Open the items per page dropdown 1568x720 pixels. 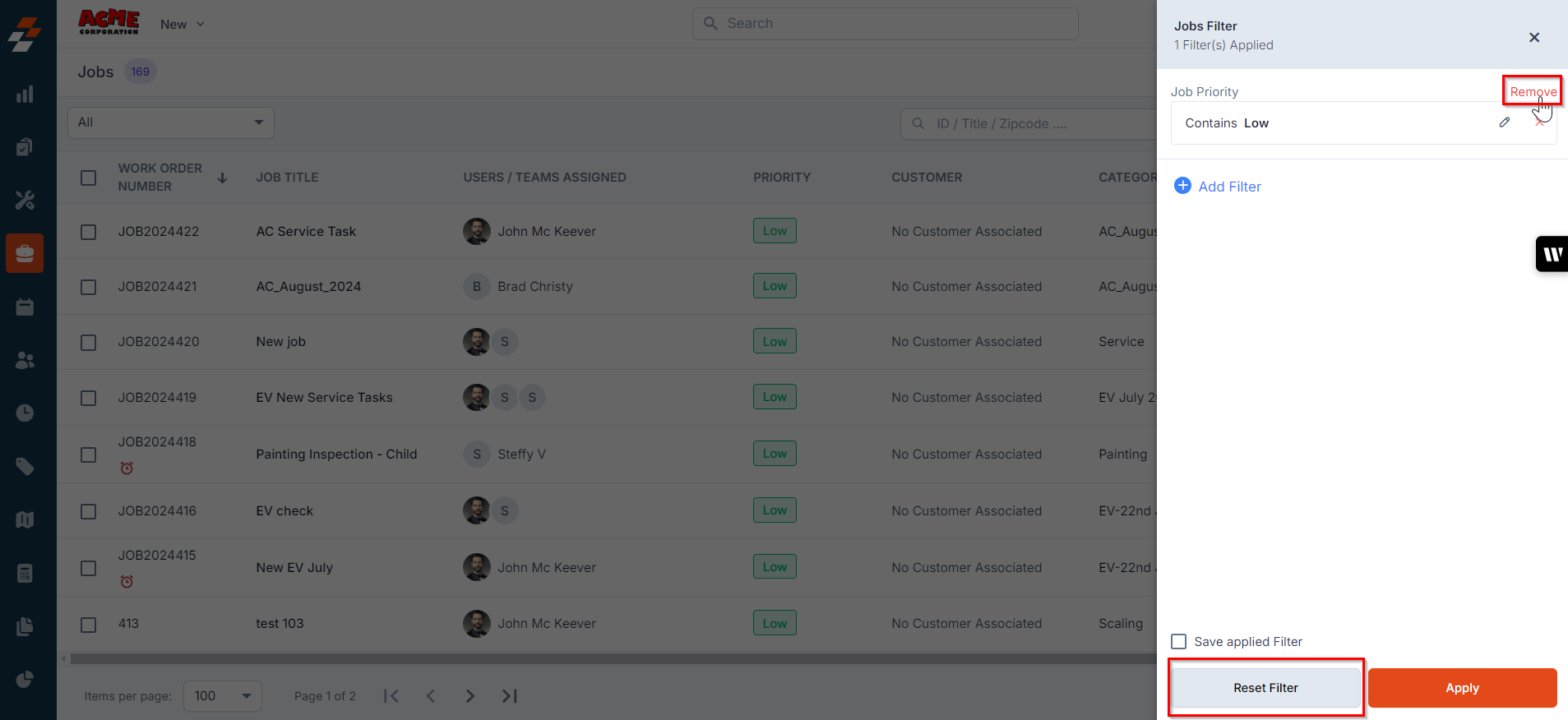tap(222, 696)
